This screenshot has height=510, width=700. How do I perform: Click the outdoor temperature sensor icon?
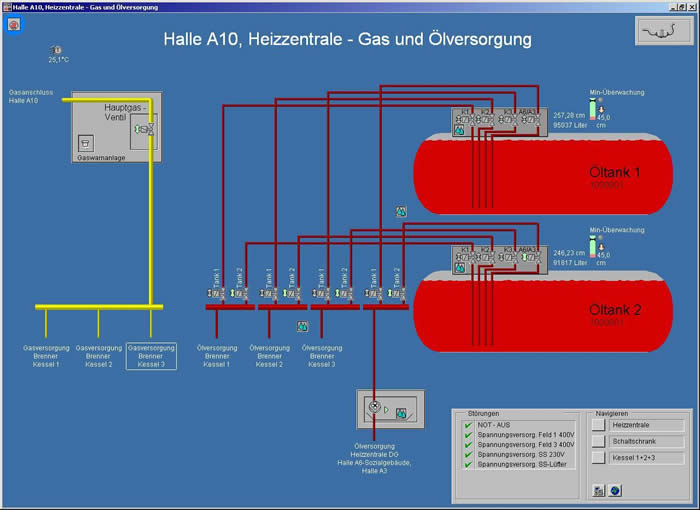(57, 49)
